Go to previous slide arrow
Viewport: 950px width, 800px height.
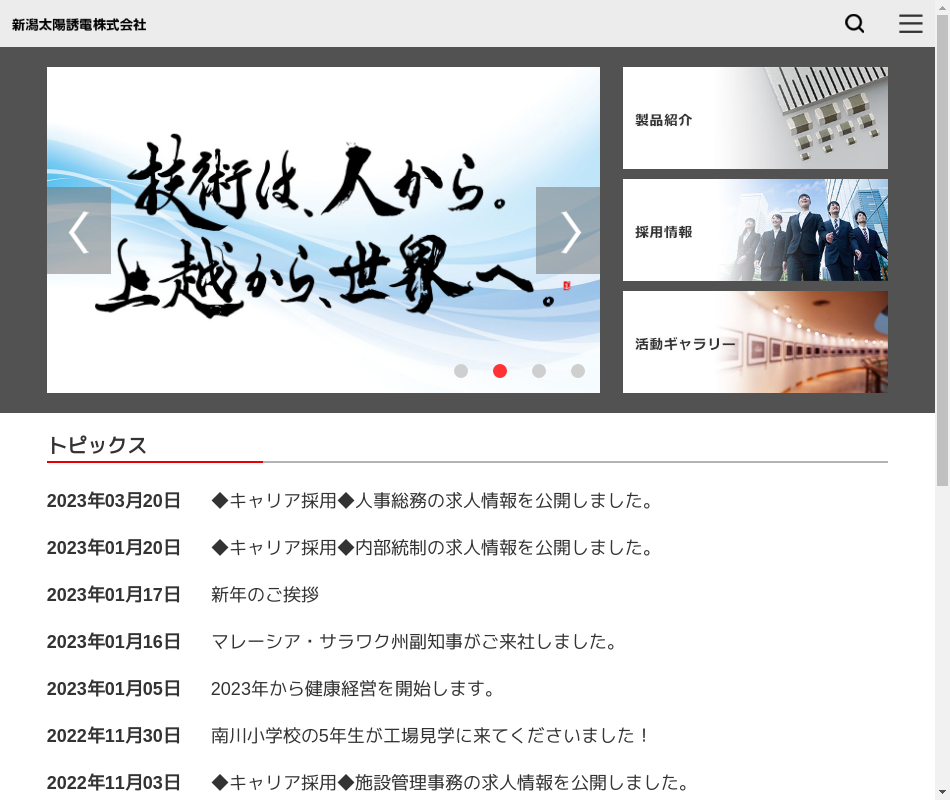coord(79,231)
